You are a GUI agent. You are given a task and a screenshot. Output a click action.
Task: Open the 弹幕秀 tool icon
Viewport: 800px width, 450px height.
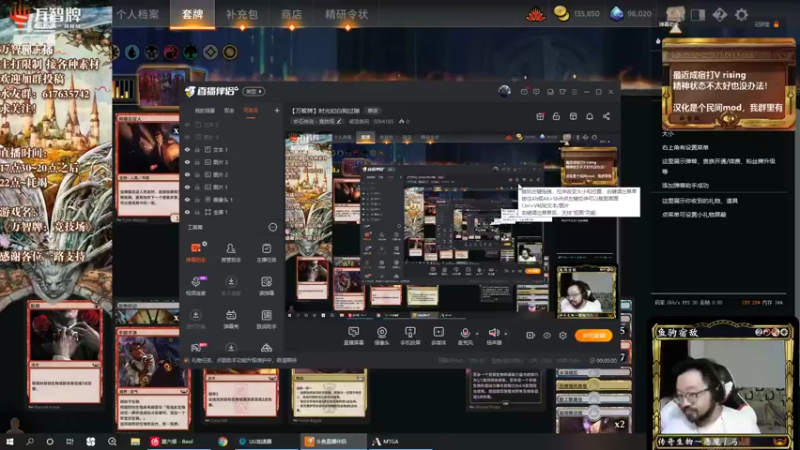[231, 319]
